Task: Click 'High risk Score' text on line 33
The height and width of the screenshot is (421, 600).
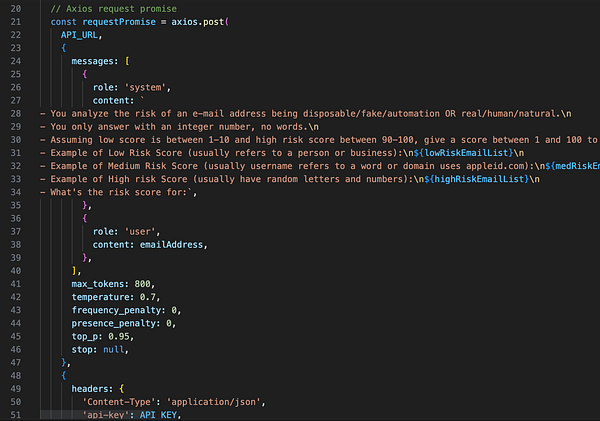Action: click(x=148, y=179)
